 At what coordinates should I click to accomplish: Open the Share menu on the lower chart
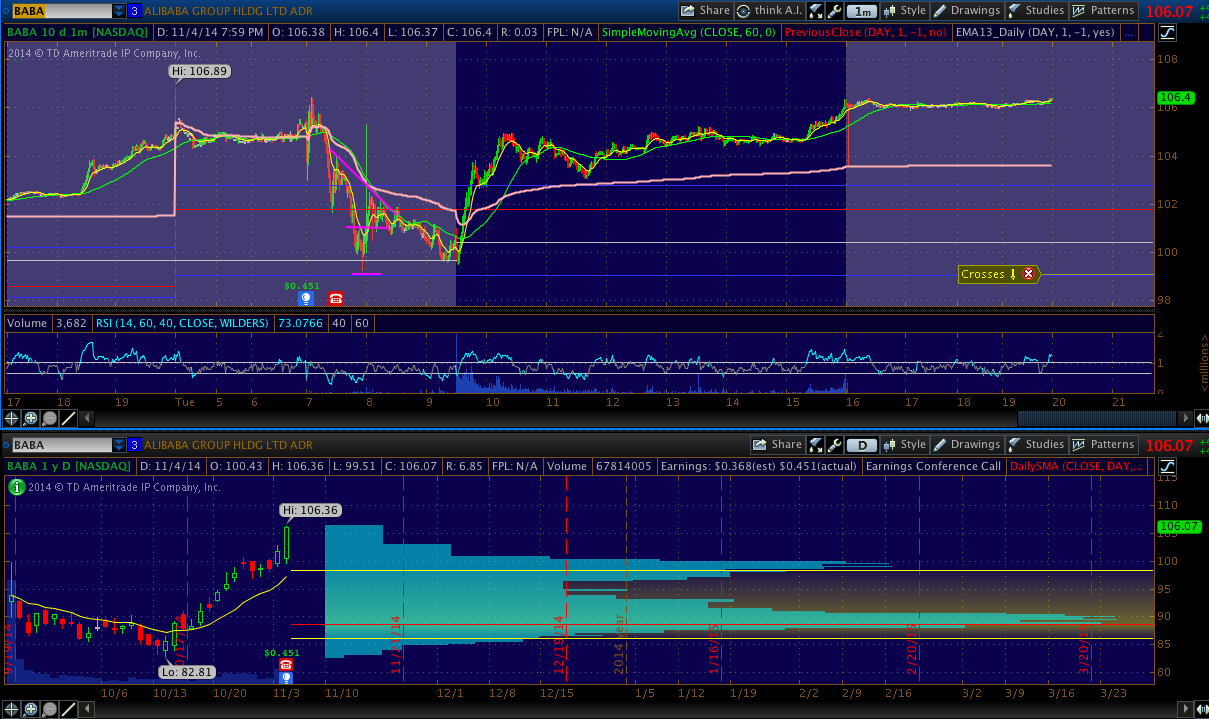coord(777,445)
